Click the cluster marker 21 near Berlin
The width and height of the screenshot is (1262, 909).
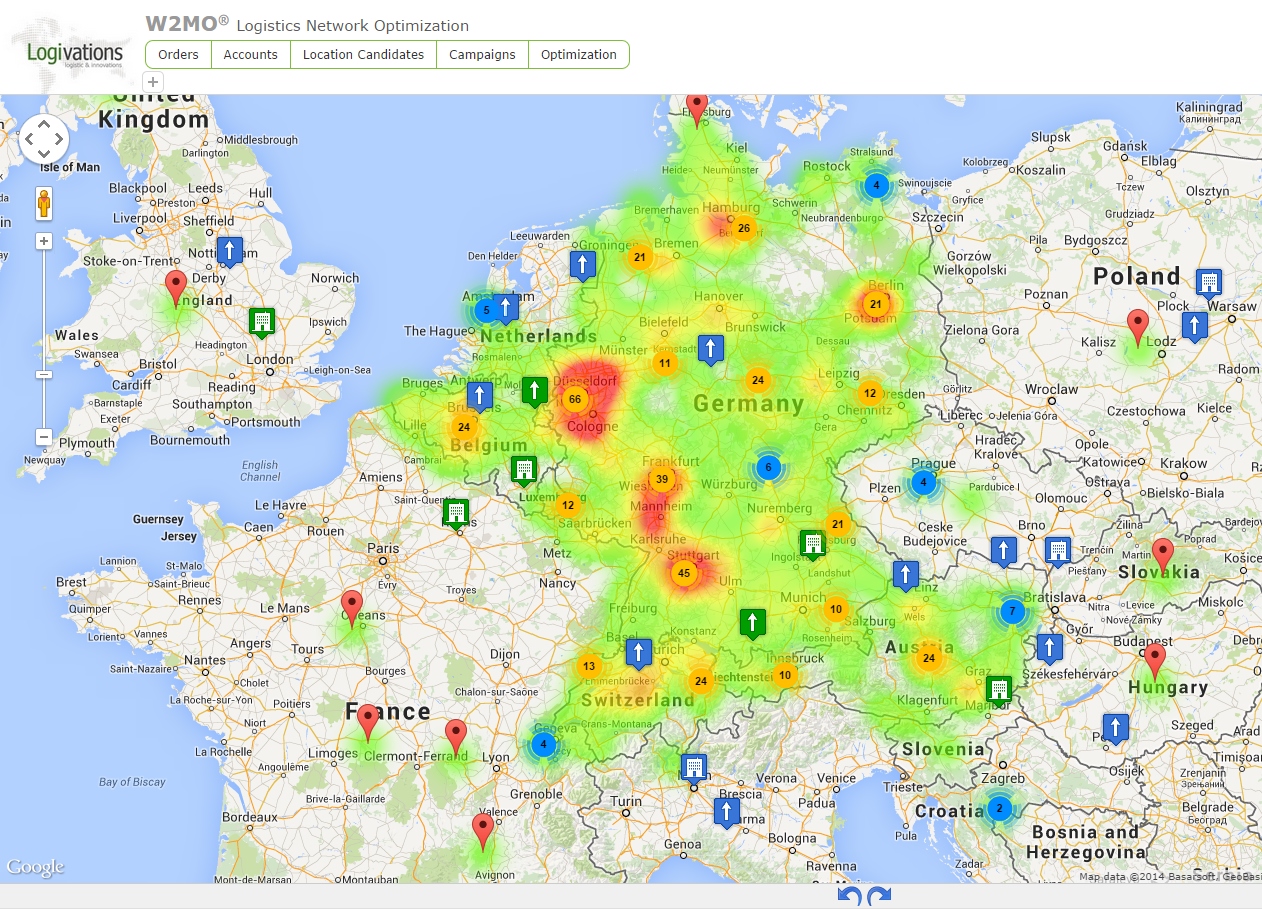pyautogui.click(x=876, y=304)
